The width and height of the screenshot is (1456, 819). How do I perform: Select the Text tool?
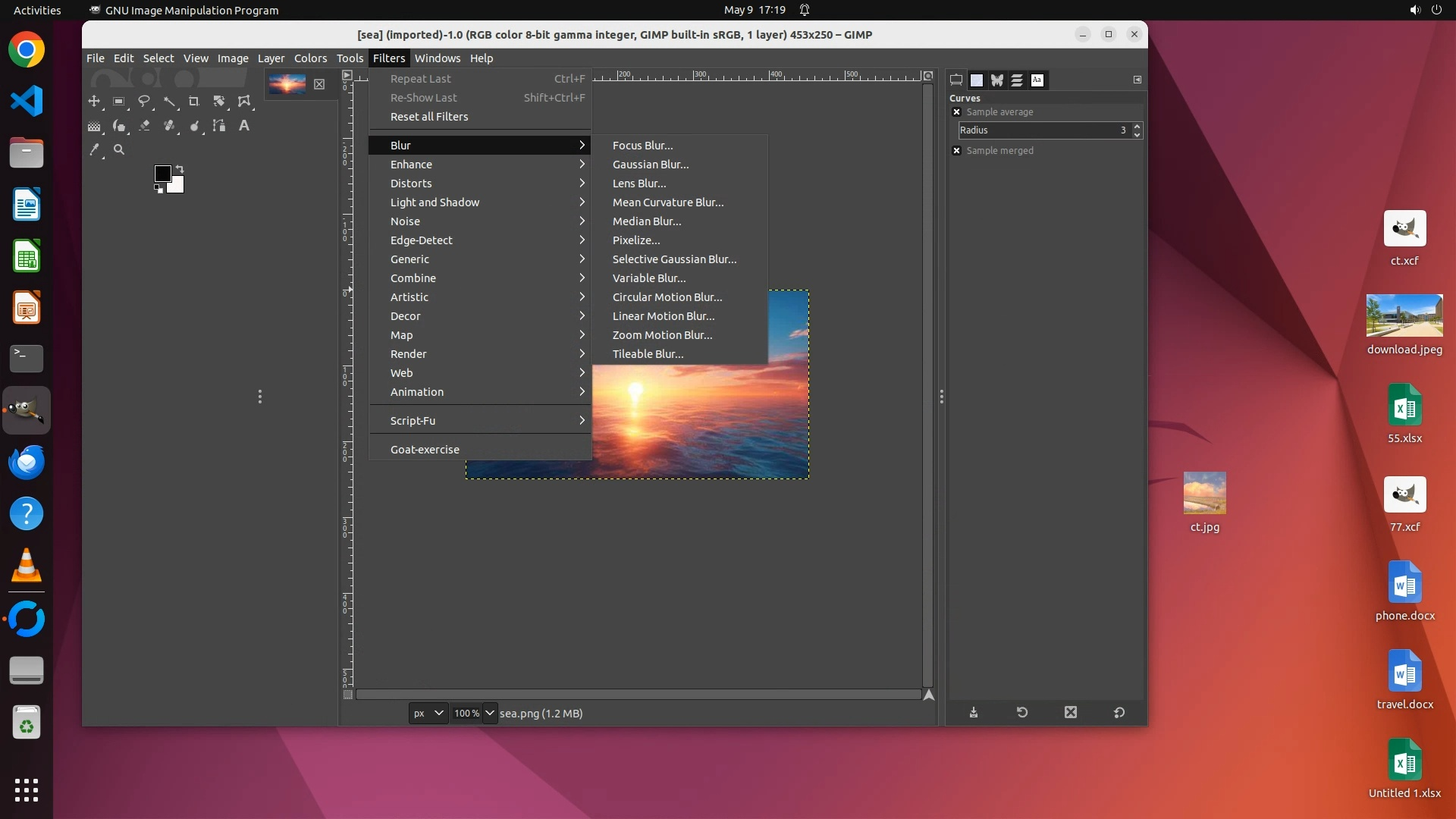(x=244, y=126)
